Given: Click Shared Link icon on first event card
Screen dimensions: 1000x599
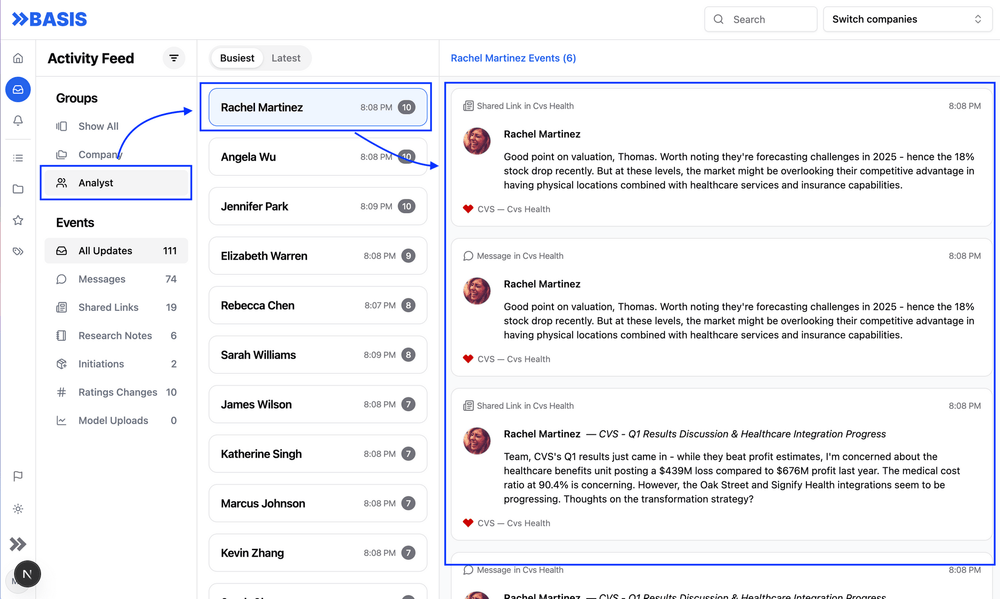Looking at the screenshot, I should (x=468, y=106).
